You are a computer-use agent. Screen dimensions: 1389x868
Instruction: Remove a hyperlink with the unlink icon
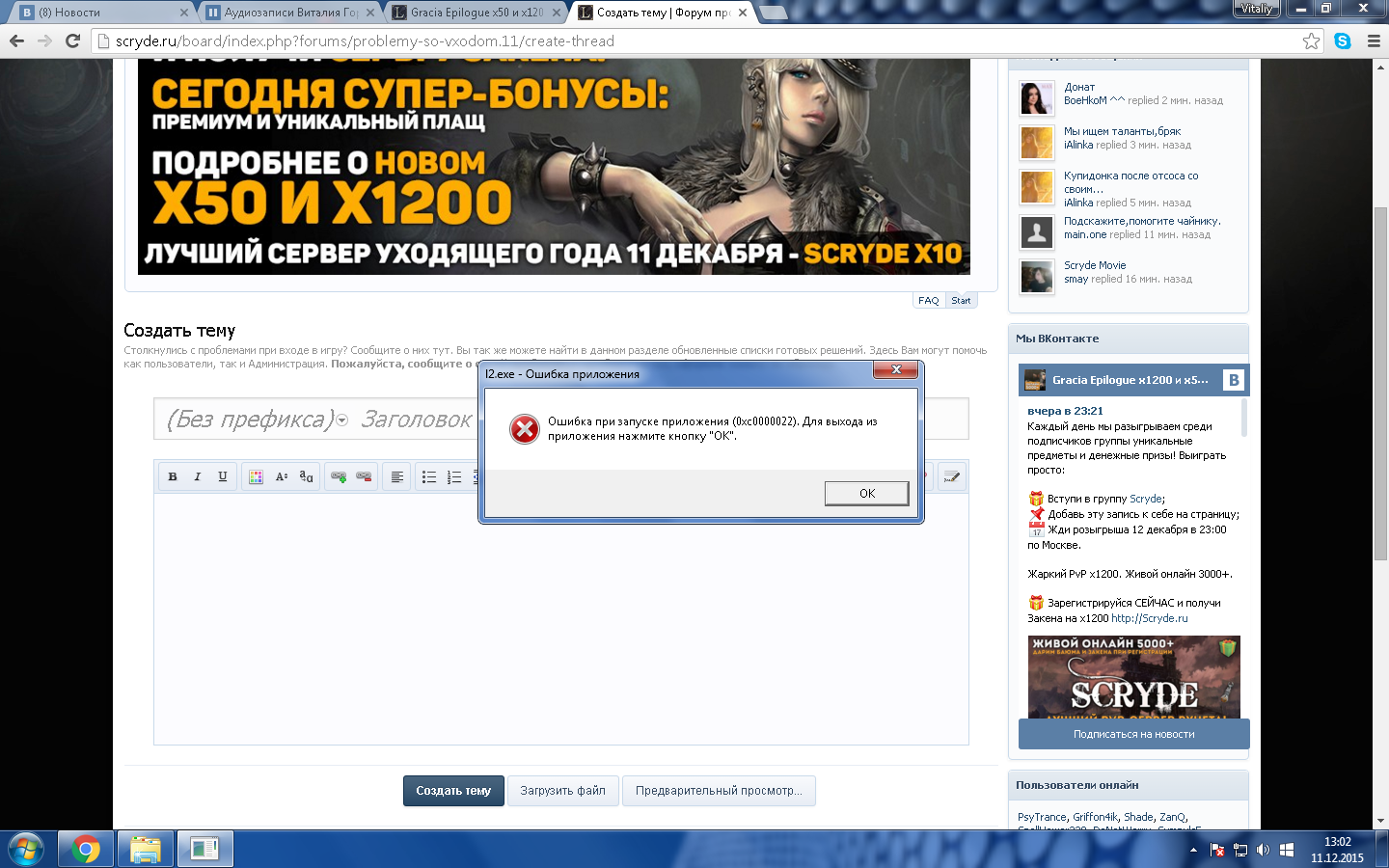click(x=364, y=476)
